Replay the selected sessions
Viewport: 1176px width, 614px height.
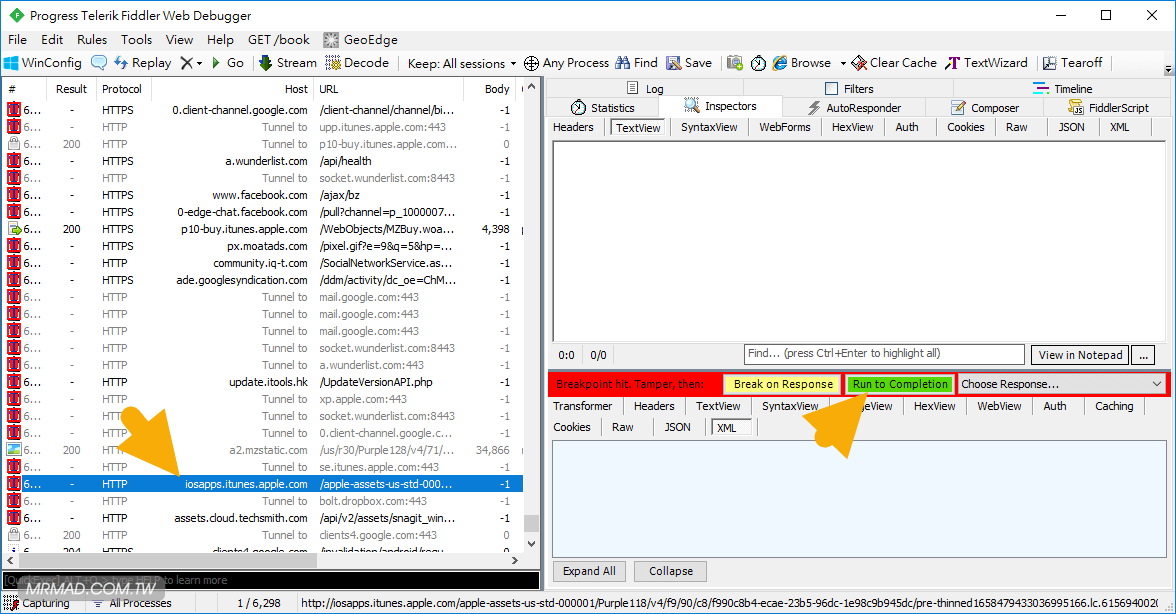142,62
